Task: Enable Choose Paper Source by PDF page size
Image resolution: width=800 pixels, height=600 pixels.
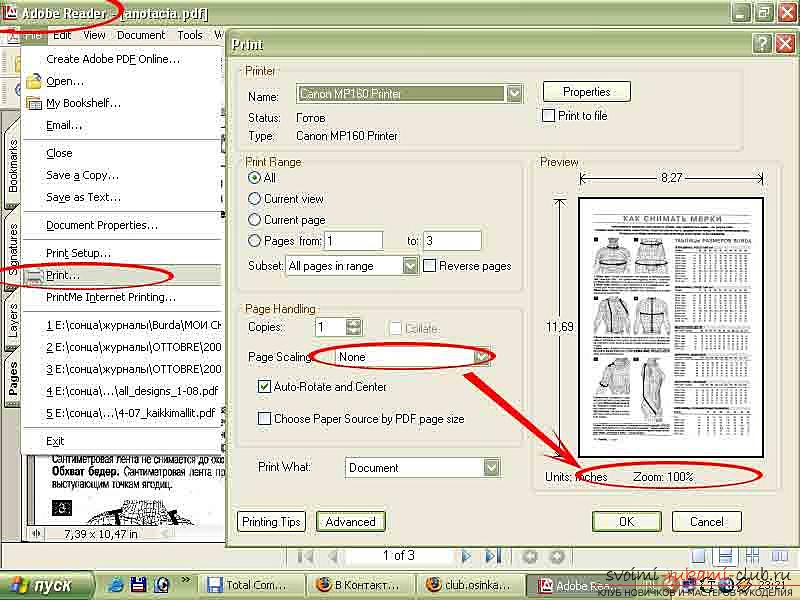Action: tap(264, 419)
